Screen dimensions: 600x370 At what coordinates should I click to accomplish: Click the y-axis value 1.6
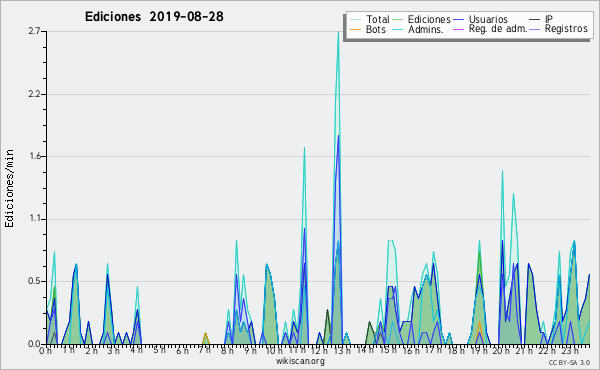pos(34,156)
